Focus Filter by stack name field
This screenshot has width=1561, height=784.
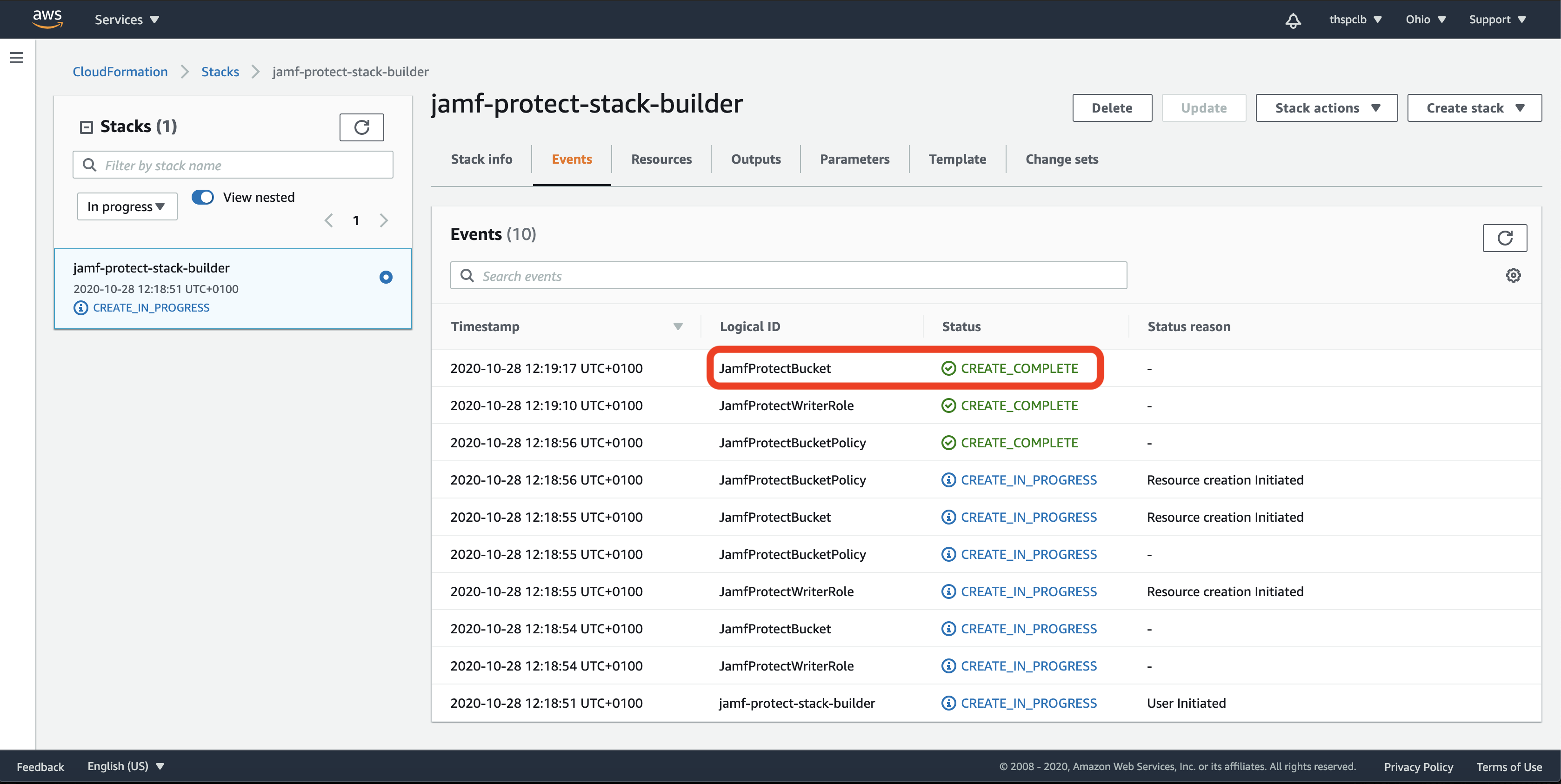233,165
